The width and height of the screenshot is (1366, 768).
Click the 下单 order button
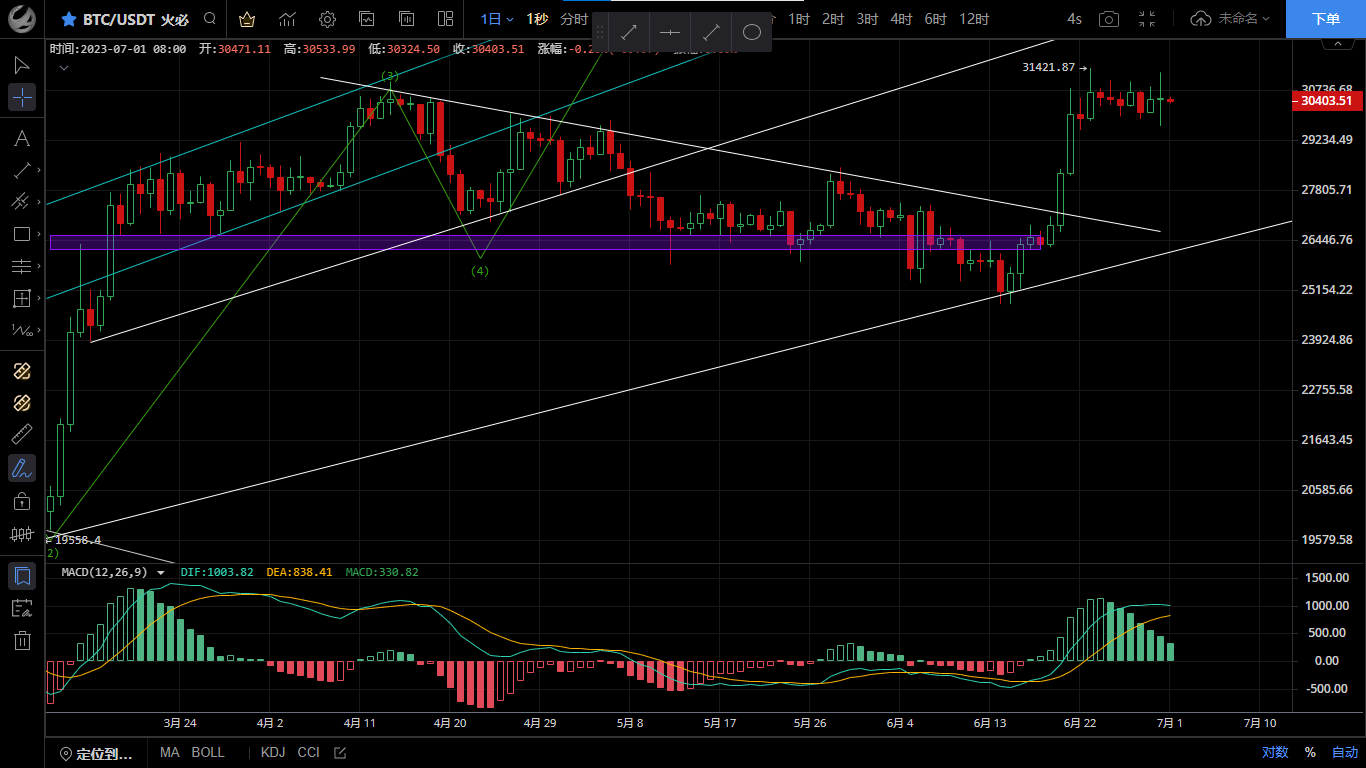[1325, 19]
